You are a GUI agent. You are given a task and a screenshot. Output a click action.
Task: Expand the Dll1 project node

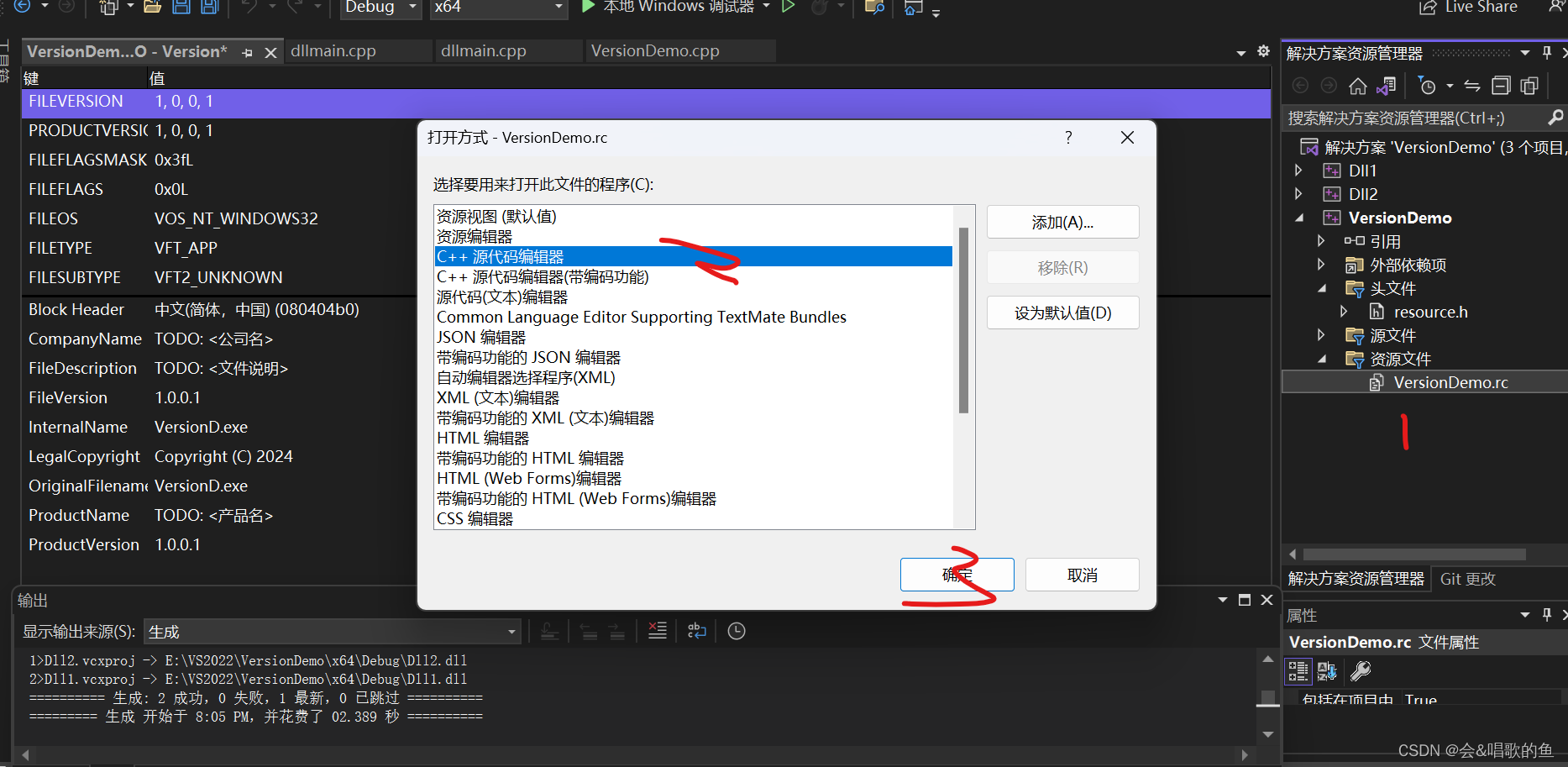pyautogui.click(x=1298, y=170)
